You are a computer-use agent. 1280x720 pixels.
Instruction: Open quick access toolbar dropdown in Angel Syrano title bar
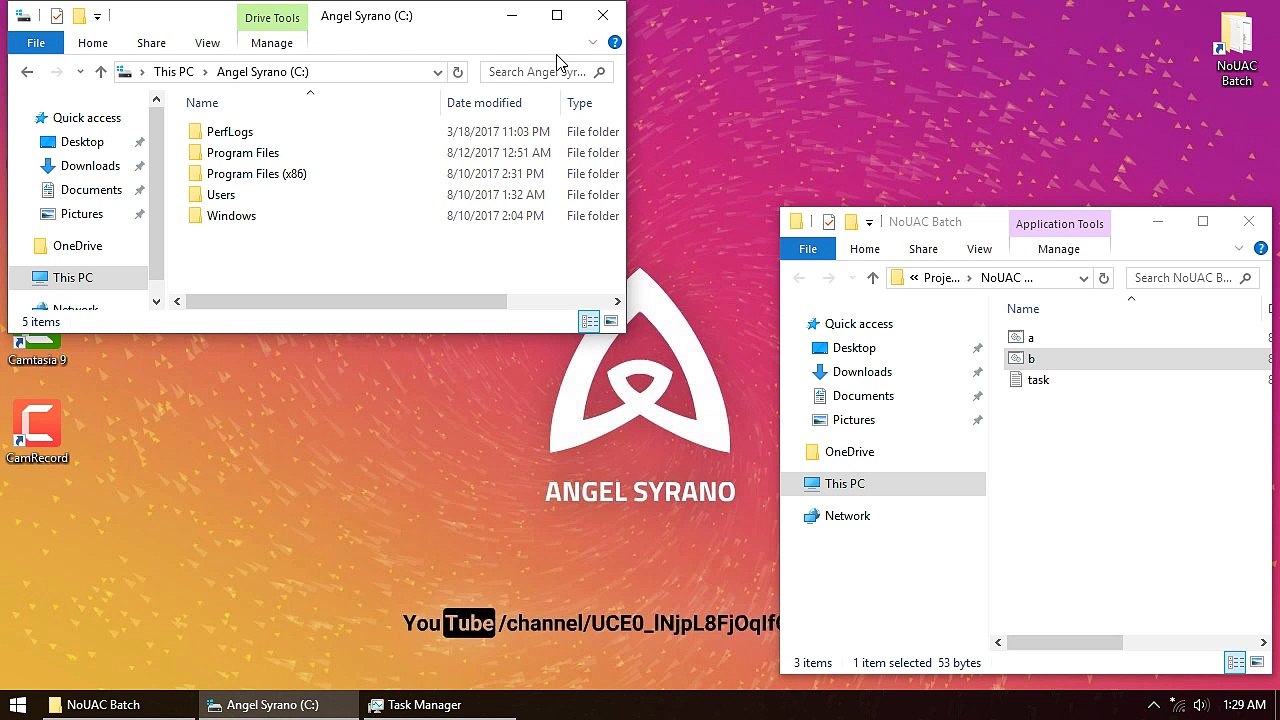pos(97,16)
